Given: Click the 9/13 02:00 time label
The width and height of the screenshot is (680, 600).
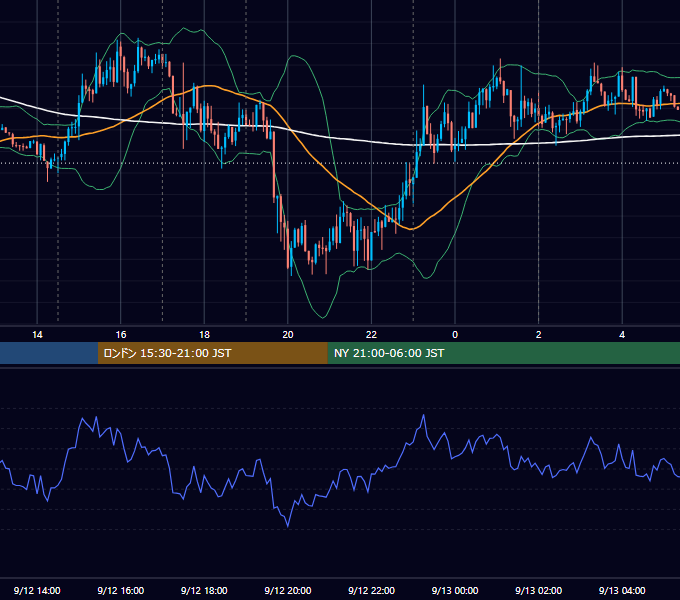Looking at the screenshot, I should click(539, 590).
